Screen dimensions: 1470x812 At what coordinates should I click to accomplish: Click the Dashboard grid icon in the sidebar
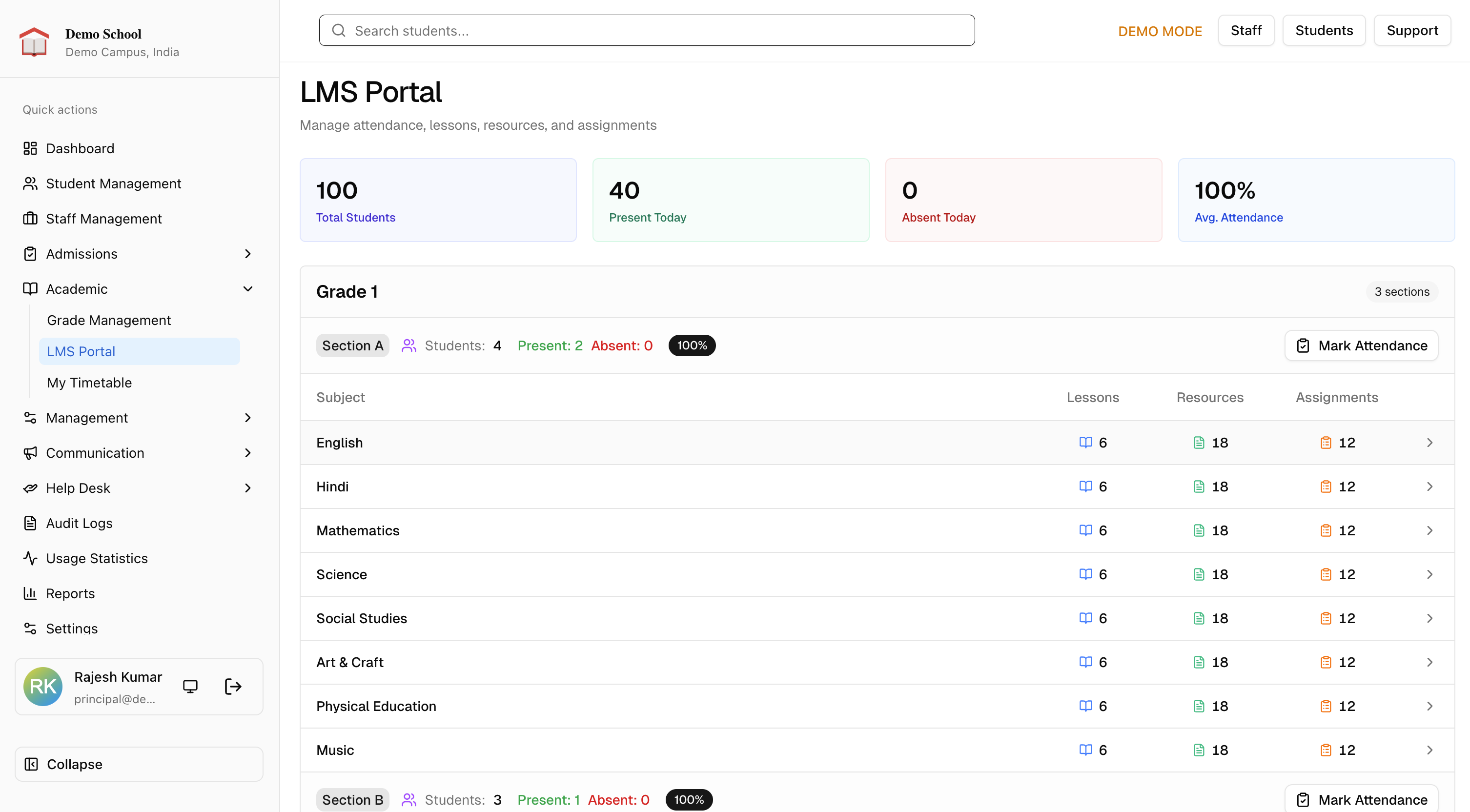pos(30,148)
